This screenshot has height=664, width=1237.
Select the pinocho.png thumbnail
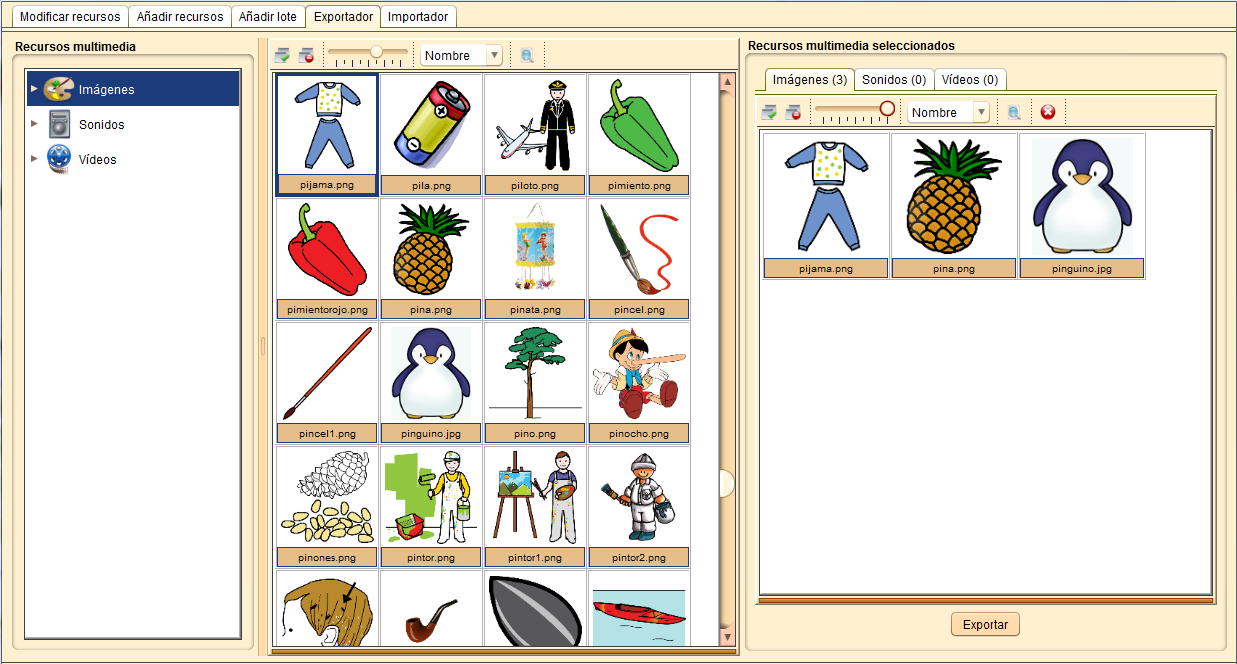point(639,383)
